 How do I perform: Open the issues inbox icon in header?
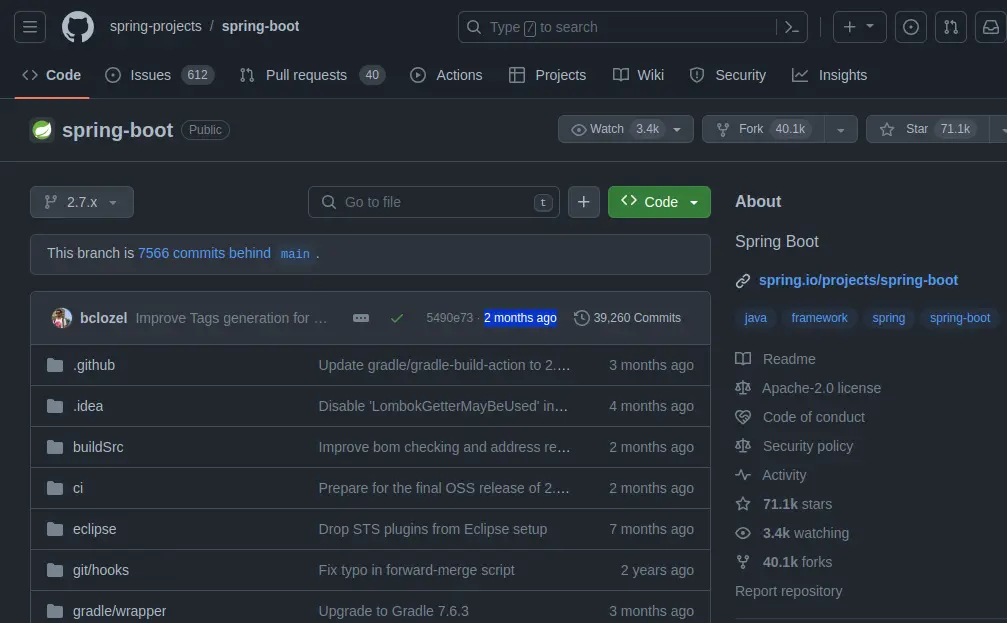911,27
